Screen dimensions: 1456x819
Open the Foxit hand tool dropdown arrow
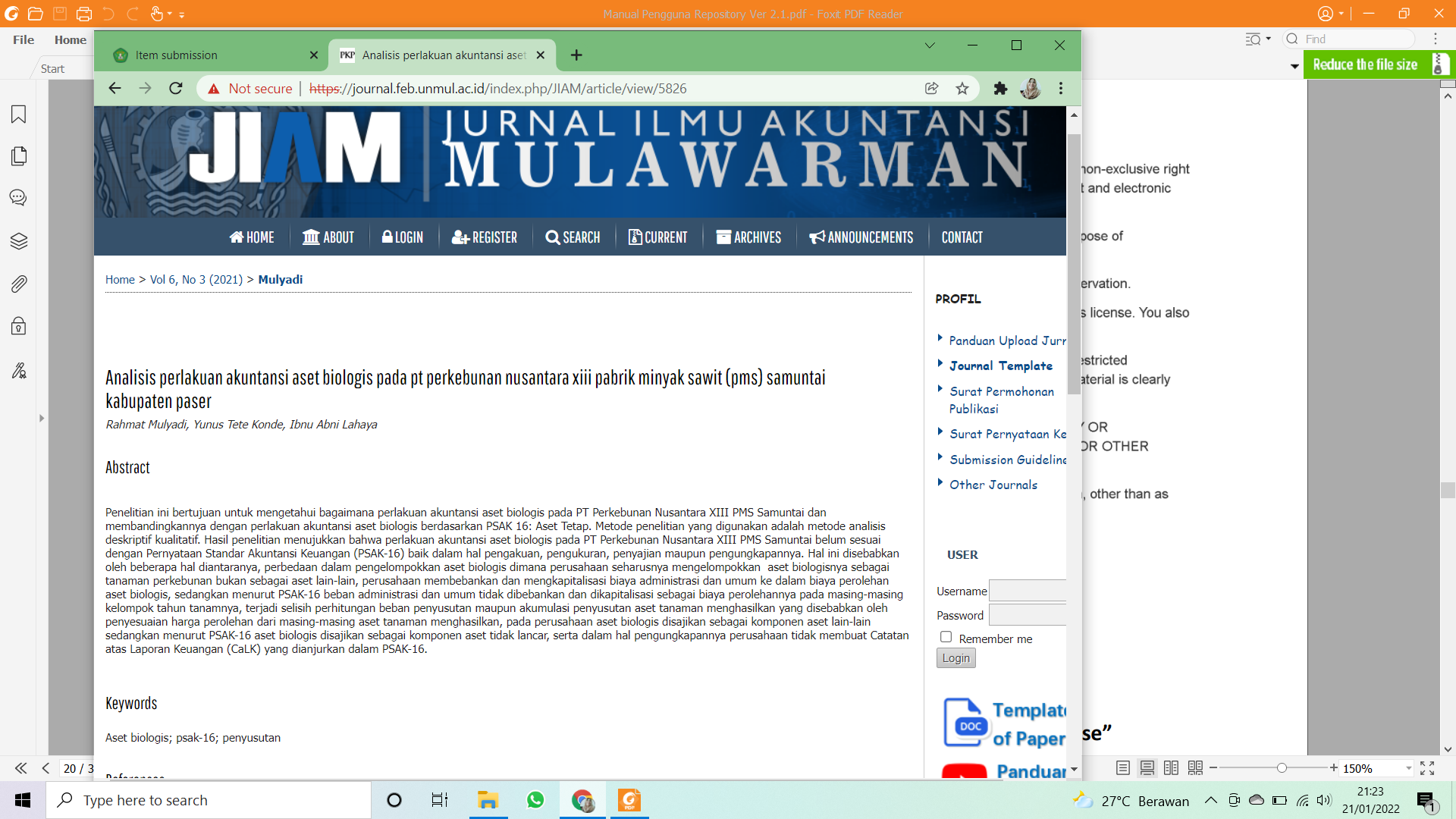[x=169, y=14]
